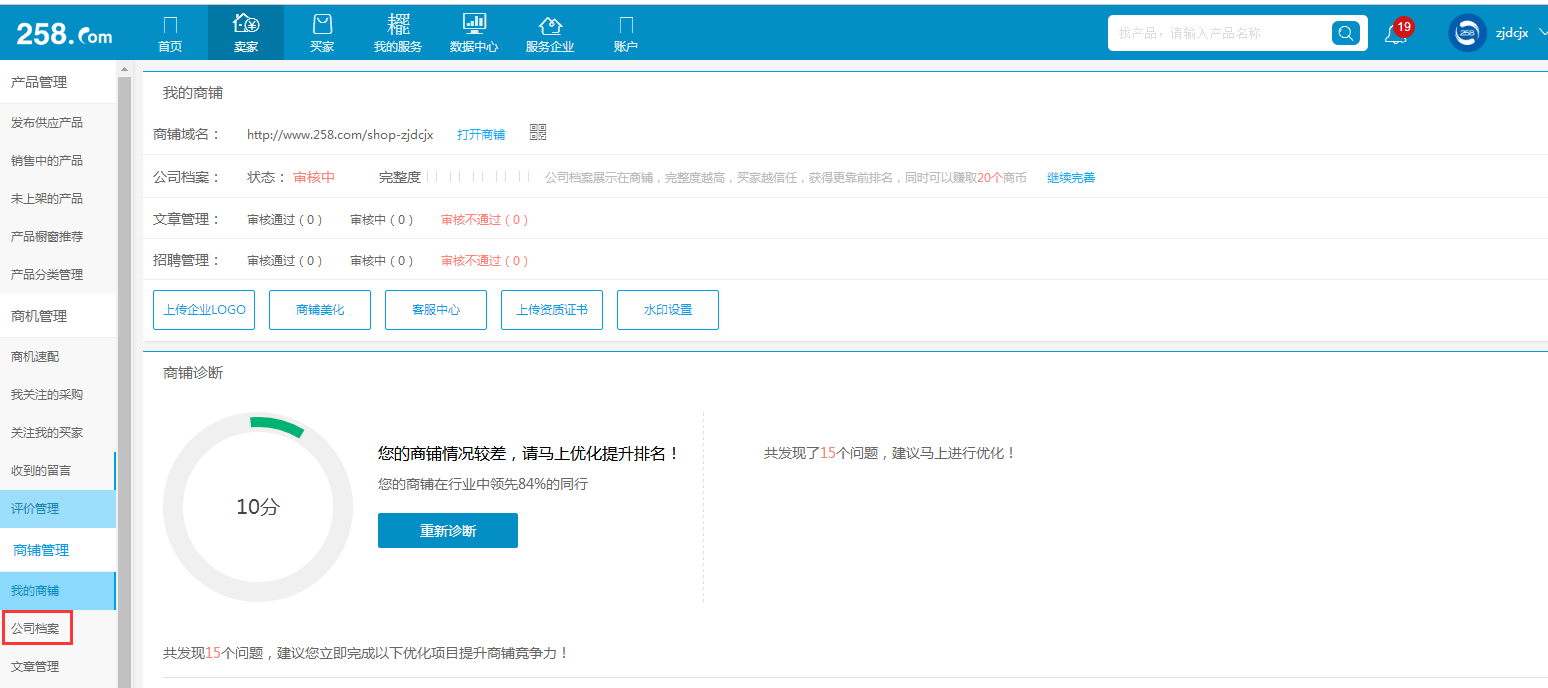Select 我的商铺 in sidebar

pyautogui.click(x=58, y=591)
